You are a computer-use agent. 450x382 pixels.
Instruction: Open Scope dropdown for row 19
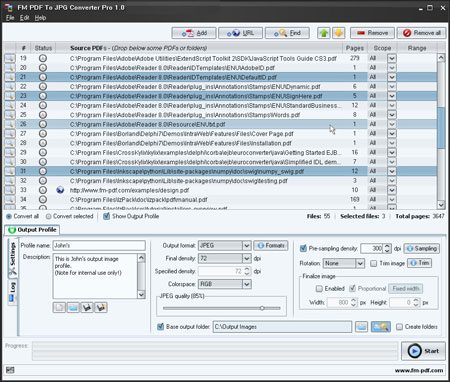(x=392, y=58)
